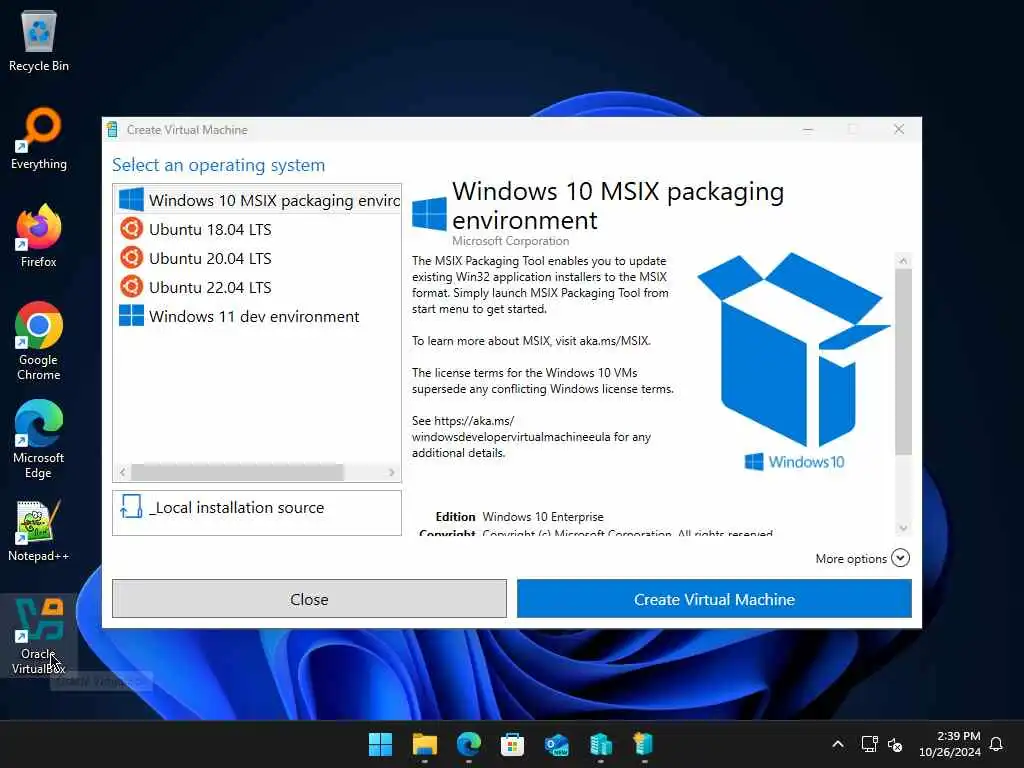Open Microsoft Edge from the taskbar
The height and width of the screenshot is (768, 1024).
pyautogui.click(x=469, y=744)
